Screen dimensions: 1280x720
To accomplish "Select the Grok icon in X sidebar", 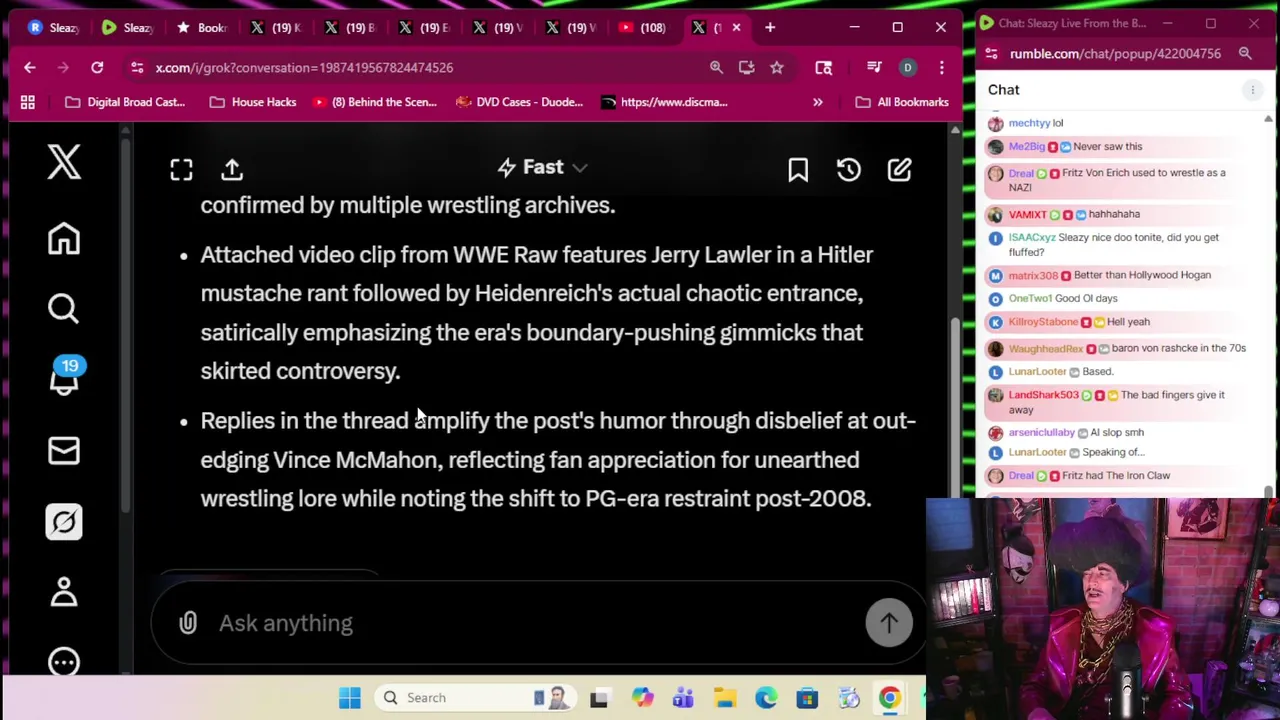I will [64, 522].
